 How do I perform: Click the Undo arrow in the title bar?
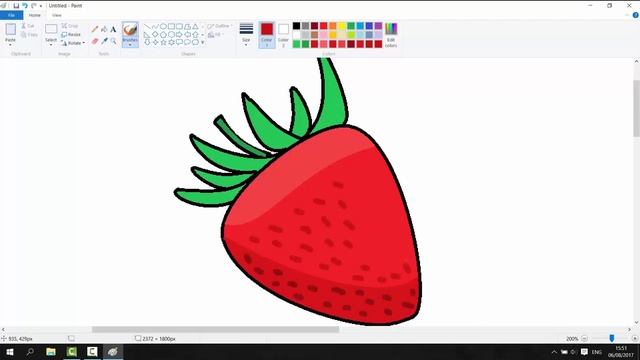click(25, 6)
